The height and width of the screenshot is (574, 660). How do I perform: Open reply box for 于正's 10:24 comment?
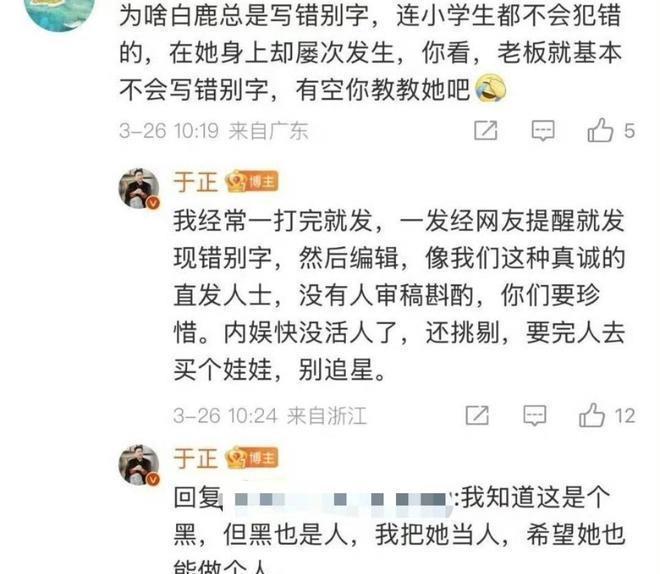(x=535, y=416)
